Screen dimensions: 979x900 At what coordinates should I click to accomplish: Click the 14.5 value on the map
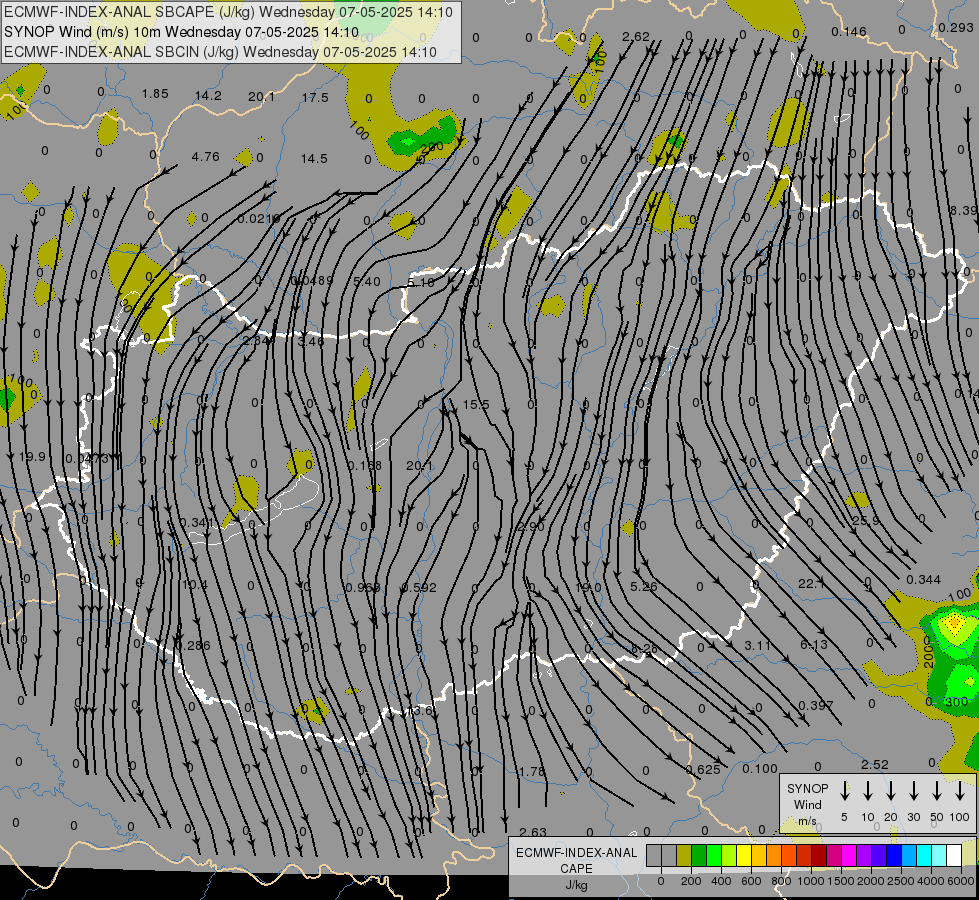[x=314, y=159]
